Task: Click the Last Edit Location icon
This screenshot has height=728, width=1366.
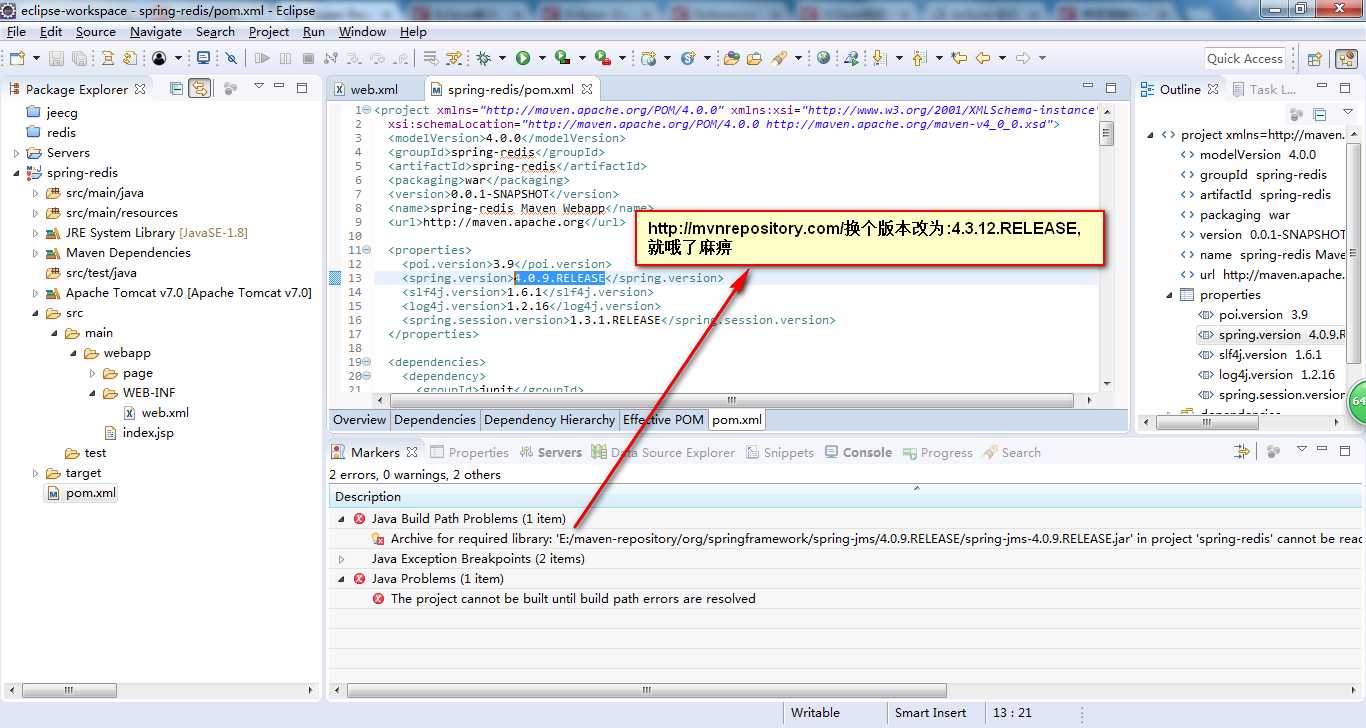Action: point(959,58)
